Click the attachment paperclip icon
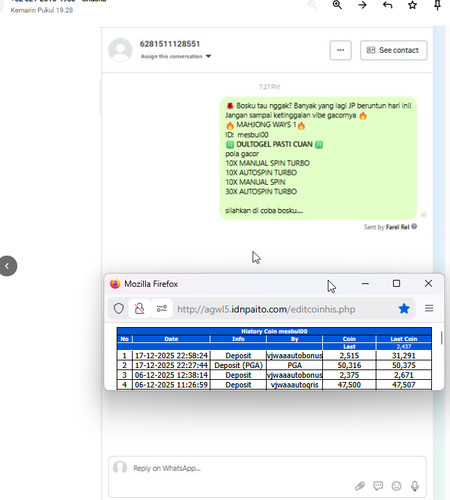This screenshot has width=450, height=500. (360, 486)
